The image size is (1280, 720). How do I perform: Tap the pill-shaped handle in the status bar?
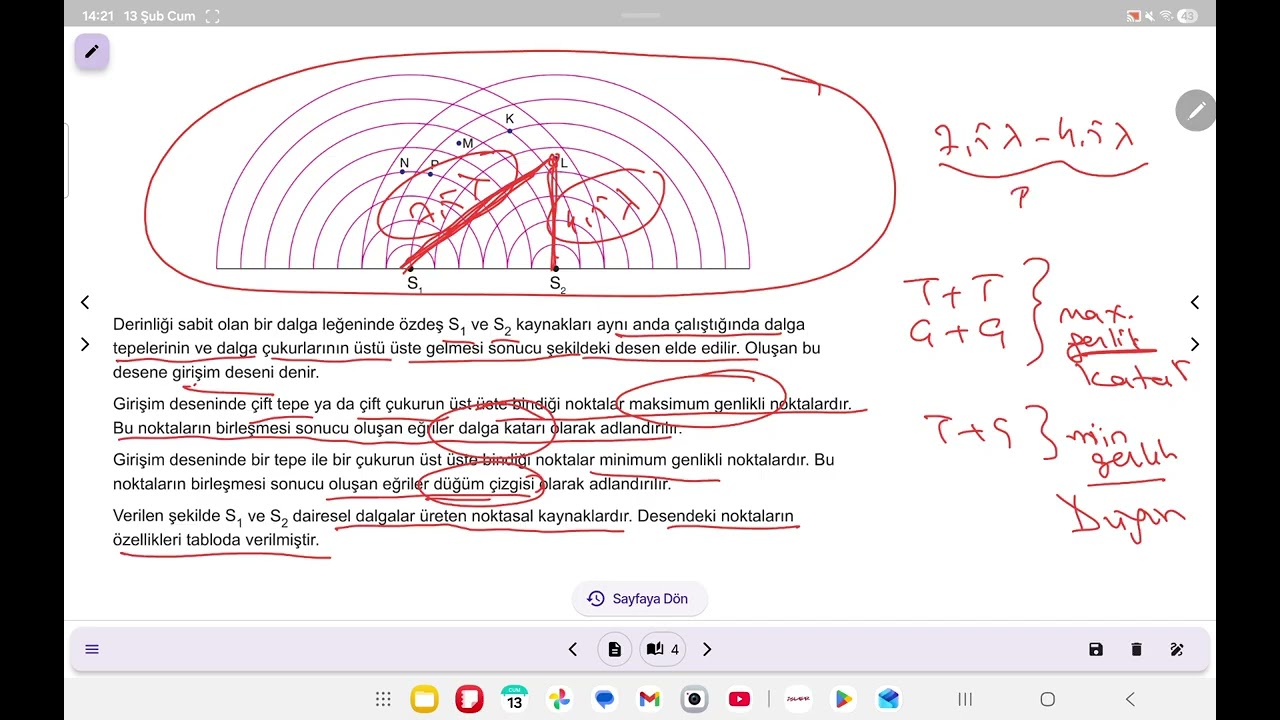click(x=640, y=15)
